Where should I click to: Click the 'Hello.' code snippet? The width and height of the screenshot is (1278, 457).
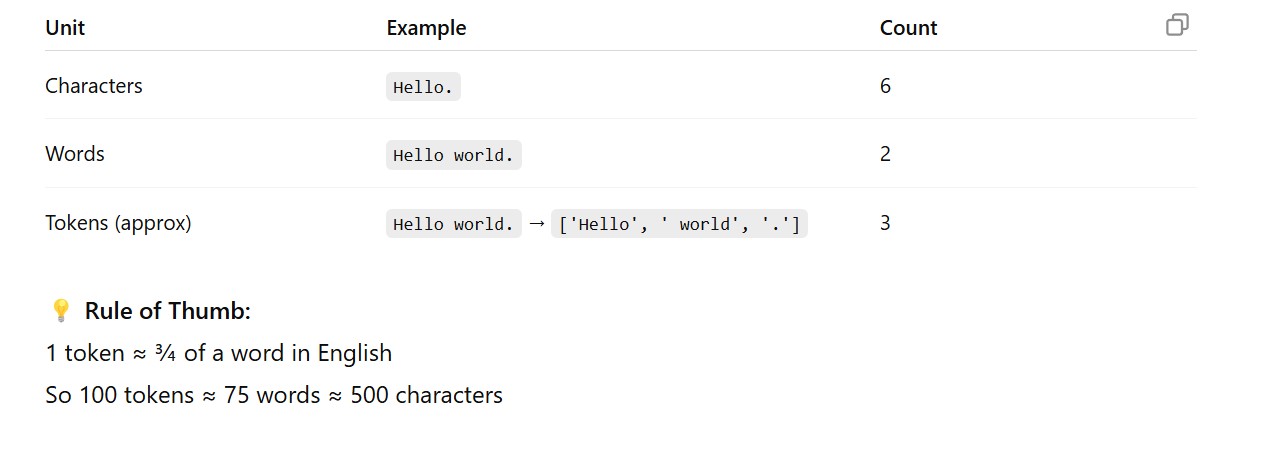point(423,87)
